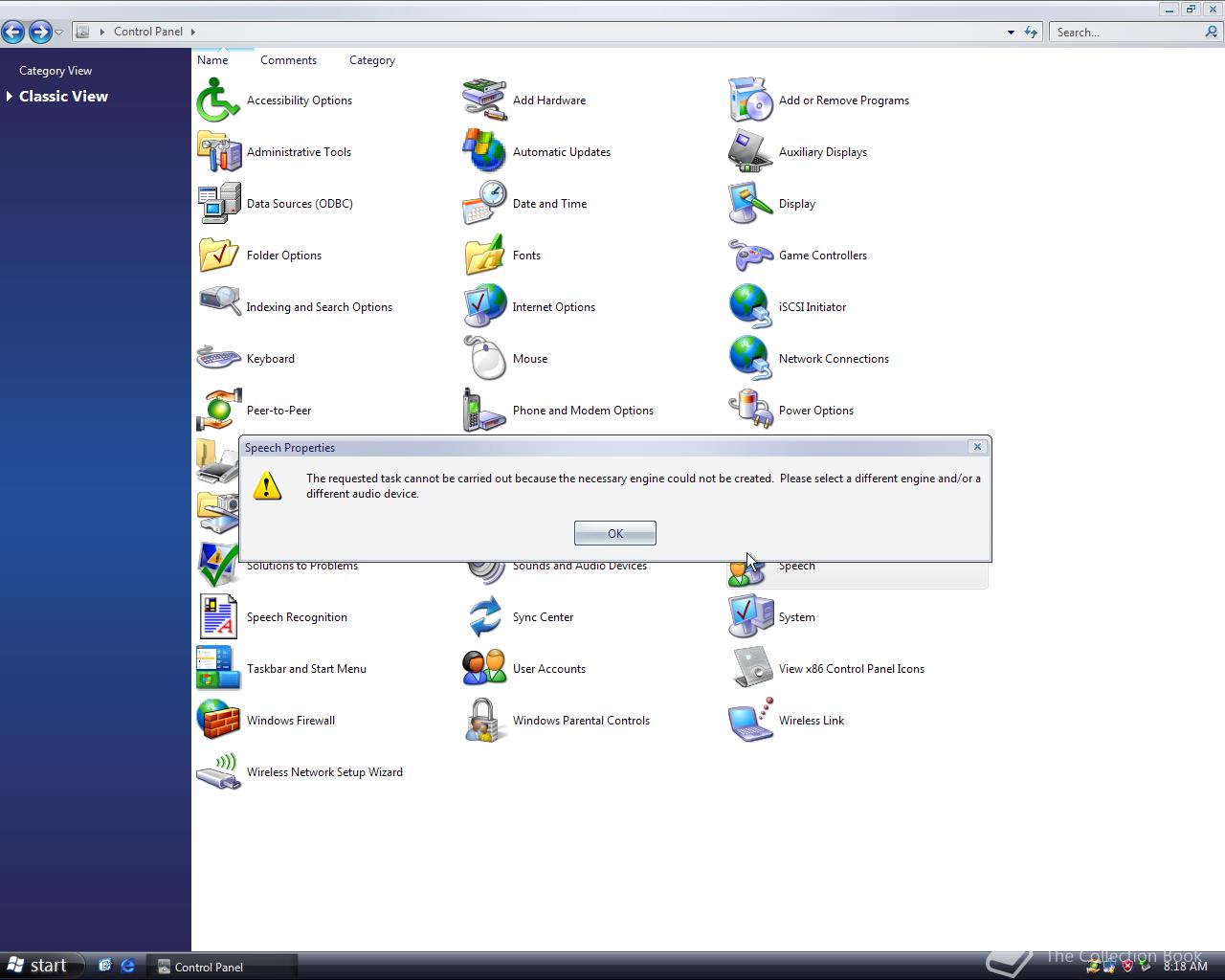Viewport: 1225px width, 980px height.
Task: Open the Keyboard icon
Action: (219, 359)
